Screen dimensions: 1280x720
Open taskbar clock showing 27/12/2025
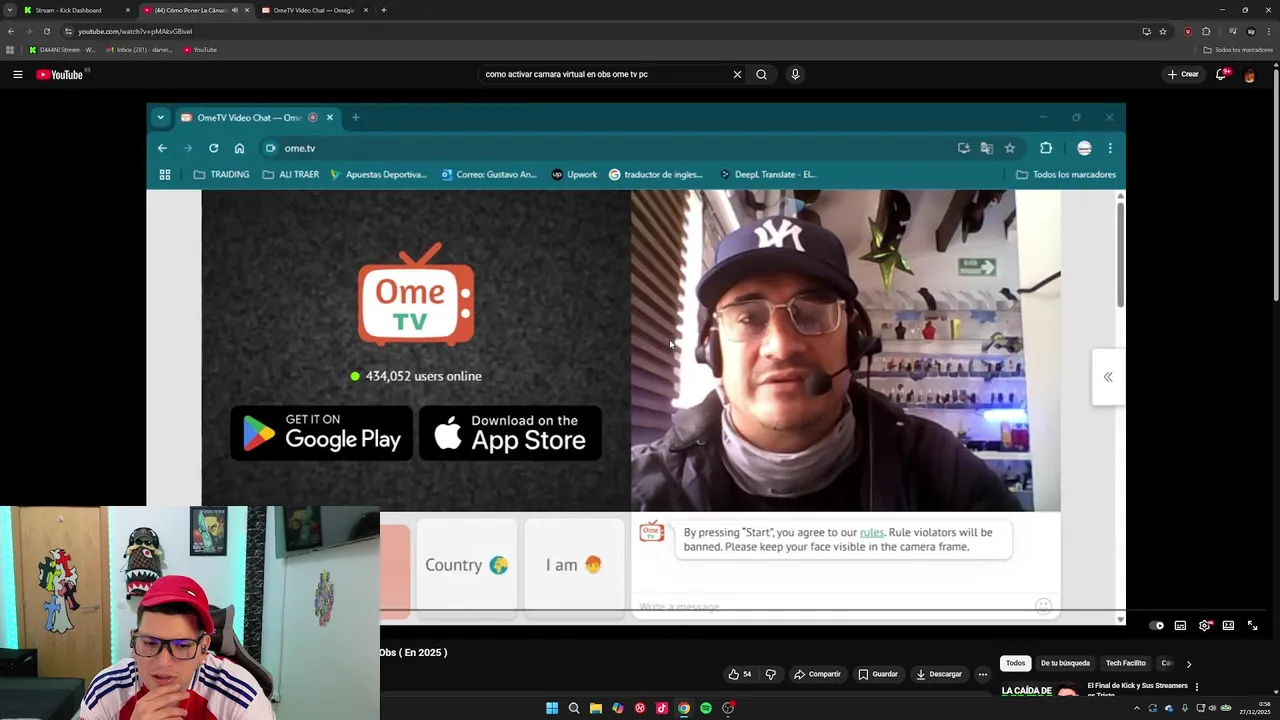[1255, 708]
